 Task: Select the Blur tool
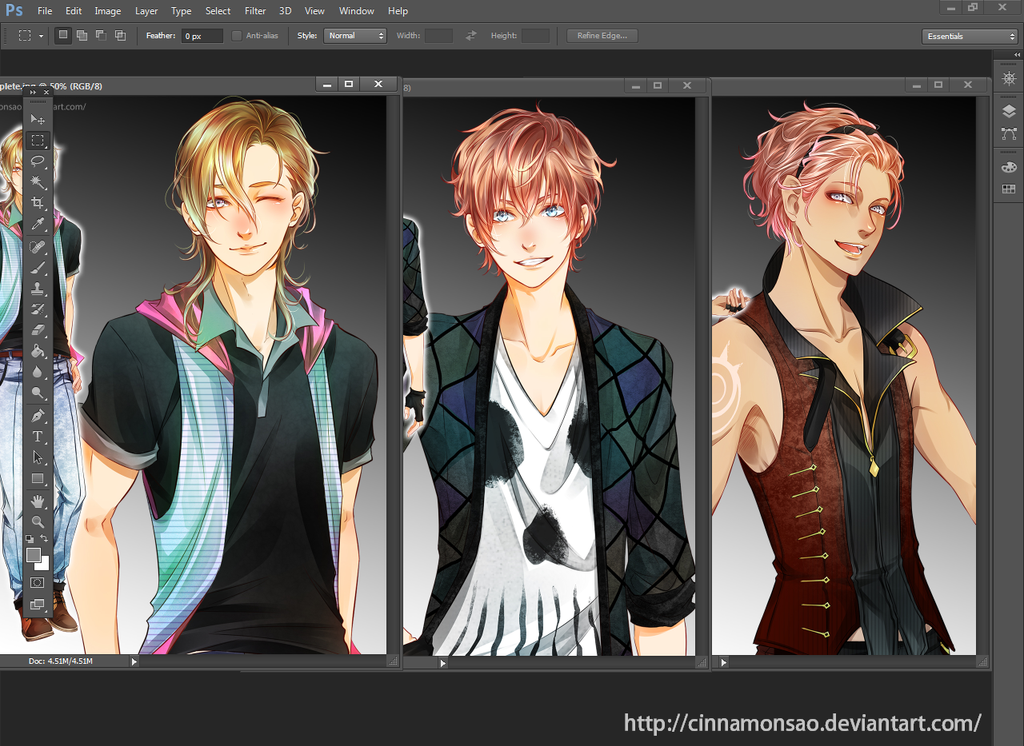pyautogui.click(x=37, y=372)
